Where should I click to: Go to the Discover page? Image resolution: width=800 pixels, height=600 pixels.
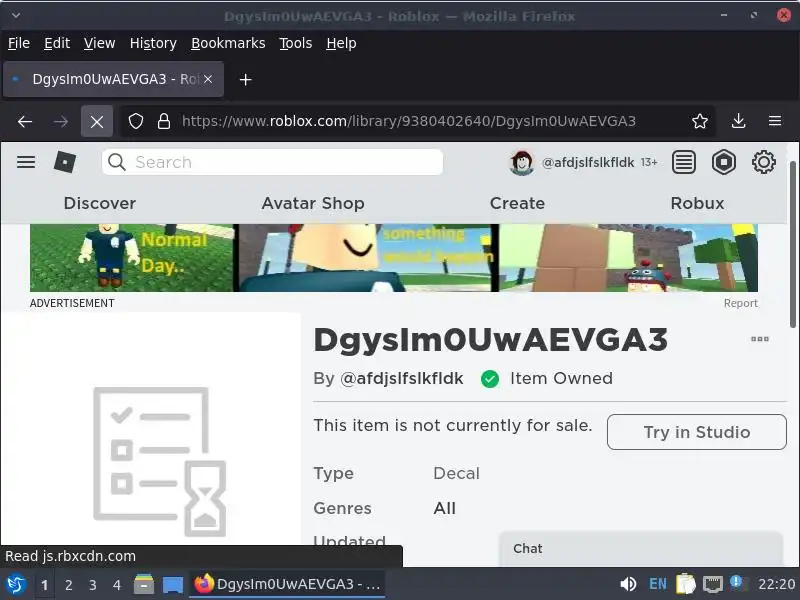100,203
